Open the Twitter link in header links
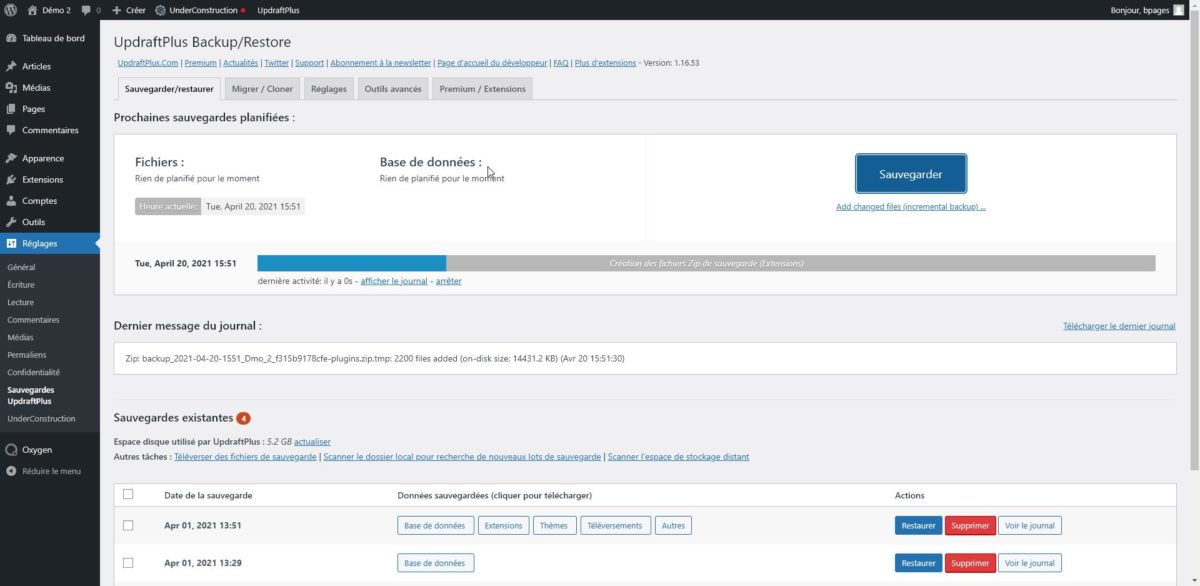Image resolution: width=1200 pixels, height=586 pixels. point(276,63)
